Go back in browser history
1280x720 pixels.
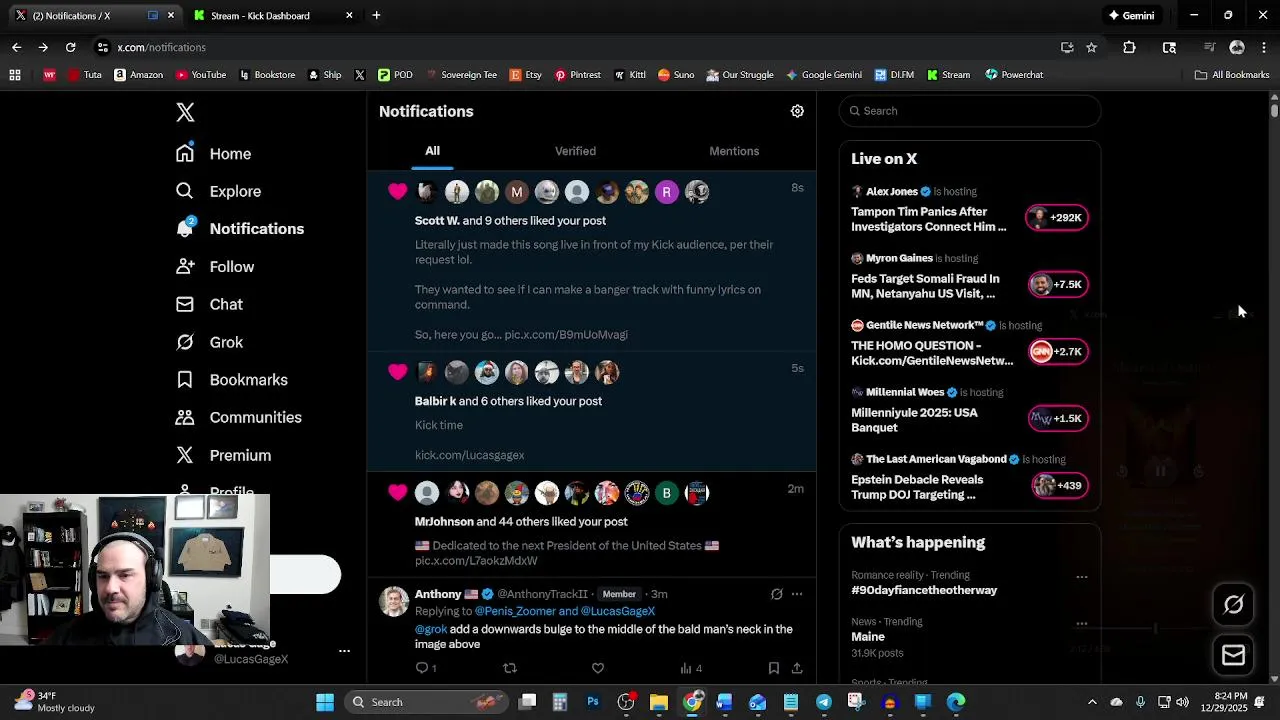[x=16, y=47]
